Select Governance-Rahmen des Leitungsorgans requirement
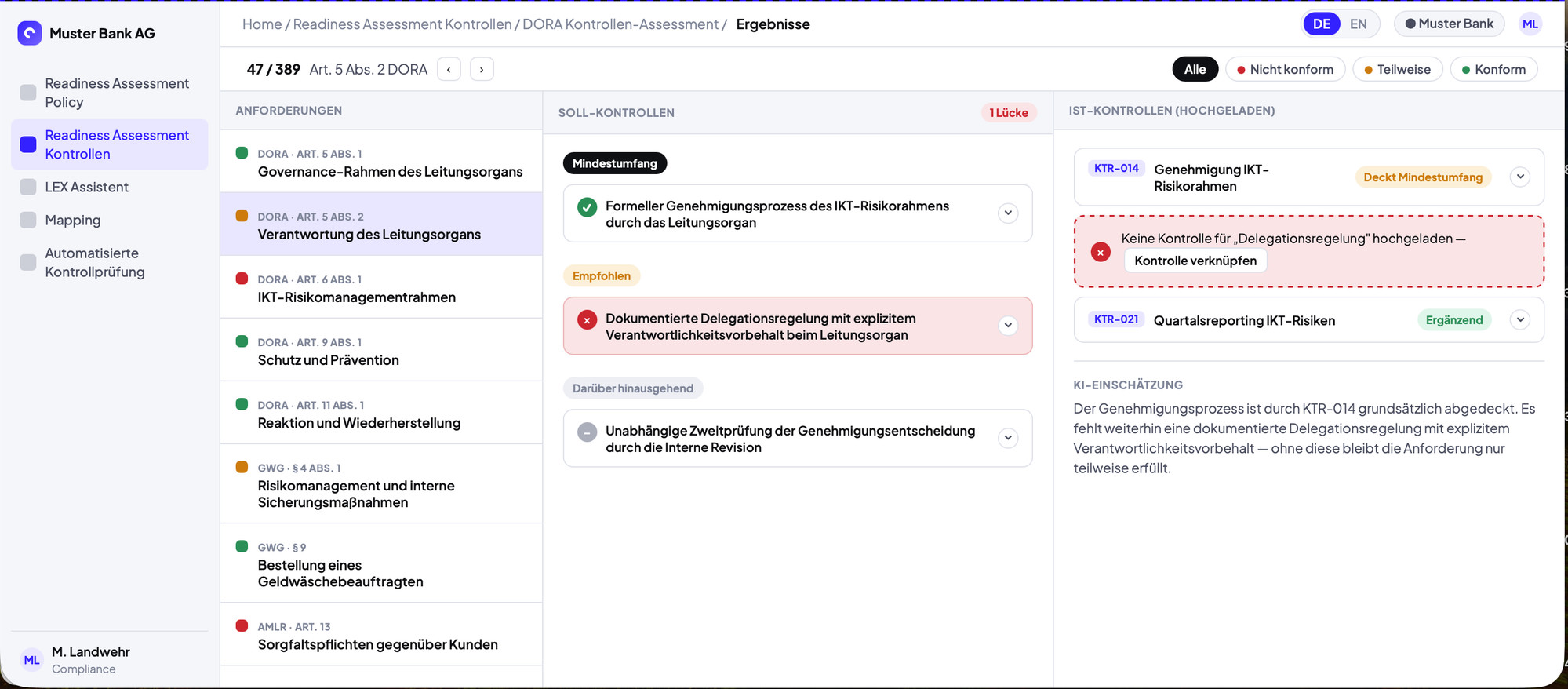This screenshot has width=1568, height=689. pos(381,161)
